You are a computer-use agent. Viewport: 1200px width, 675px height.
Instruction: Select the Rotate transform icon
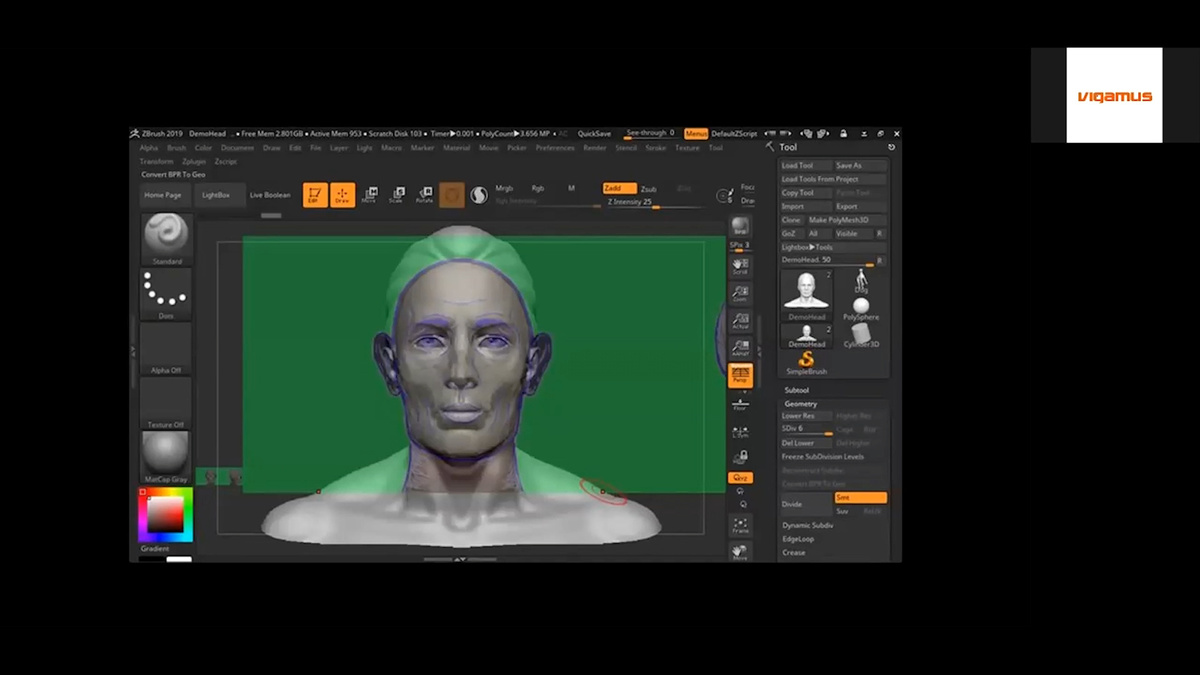point(424,195)
